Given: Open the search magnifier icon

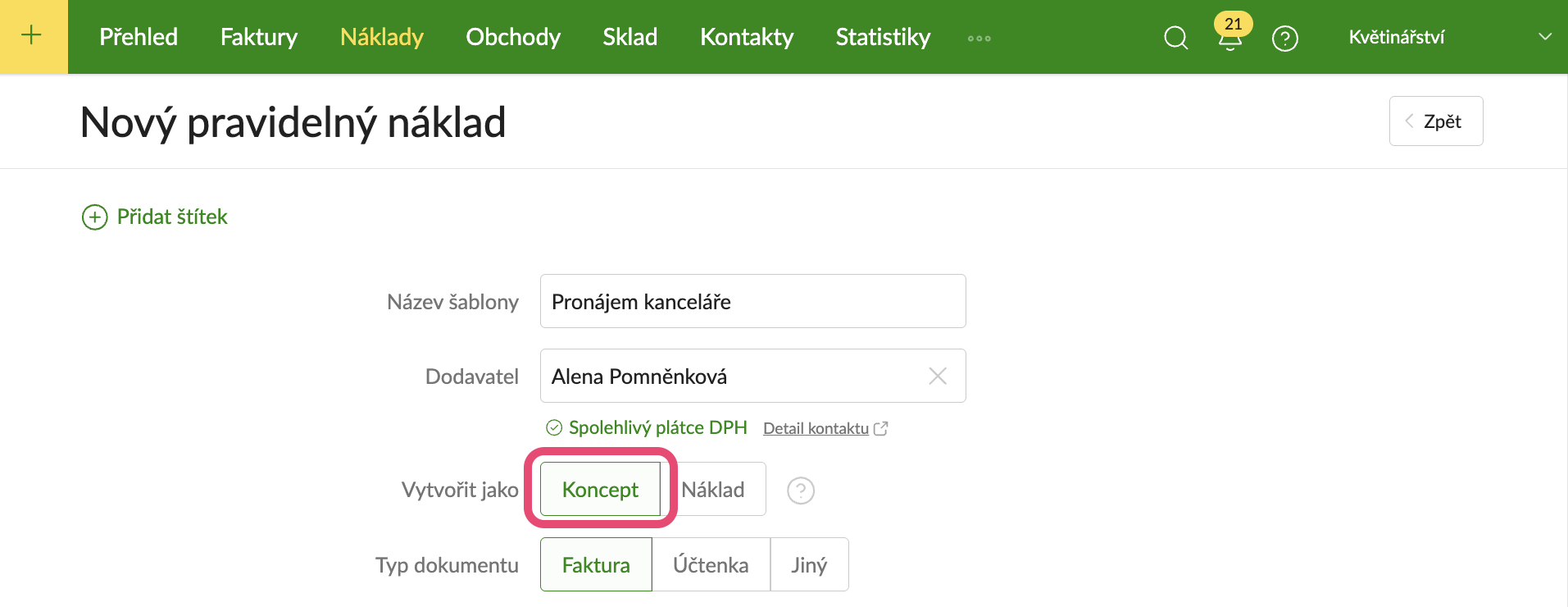Looking at the screenshot, I should 1175,38.
